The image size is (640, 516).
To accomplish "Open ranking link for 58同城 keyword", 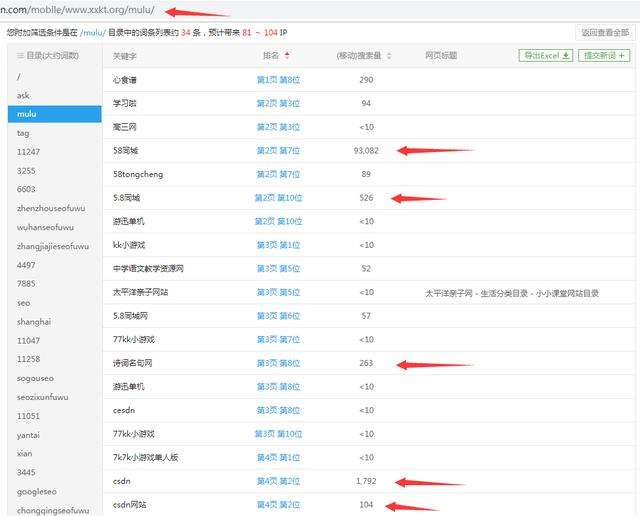I will click(278, 150).
